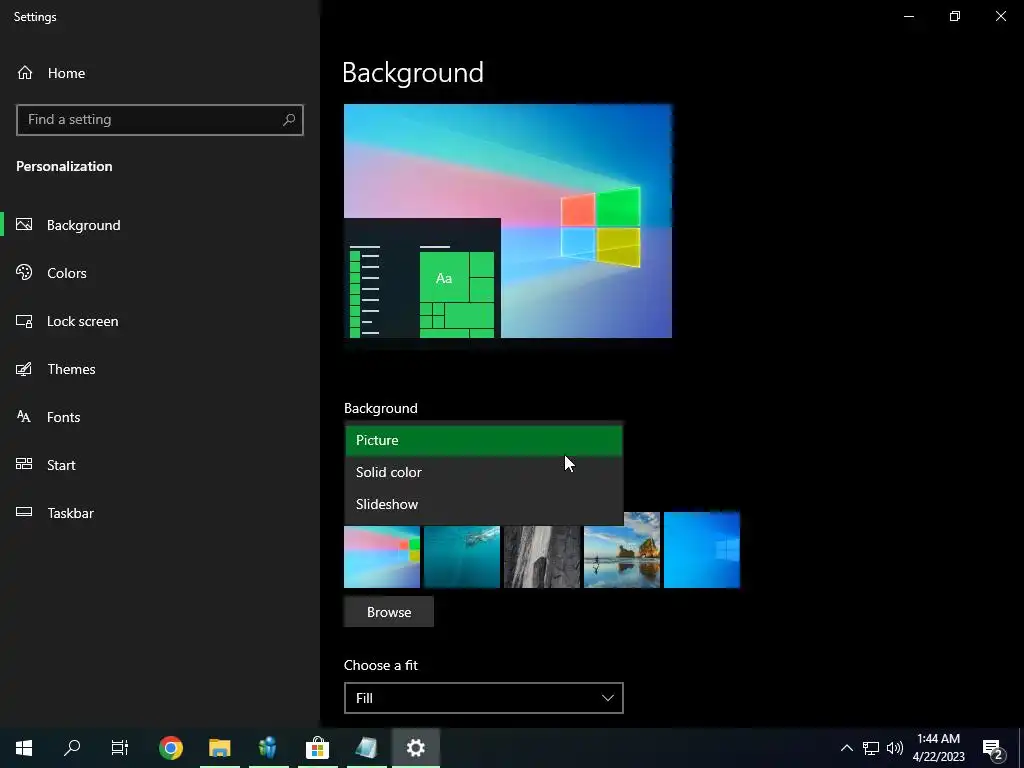Click the Settings gear taskbar icon
The width and height of the screenshot is (1024, 768).
tap(416, 748)
